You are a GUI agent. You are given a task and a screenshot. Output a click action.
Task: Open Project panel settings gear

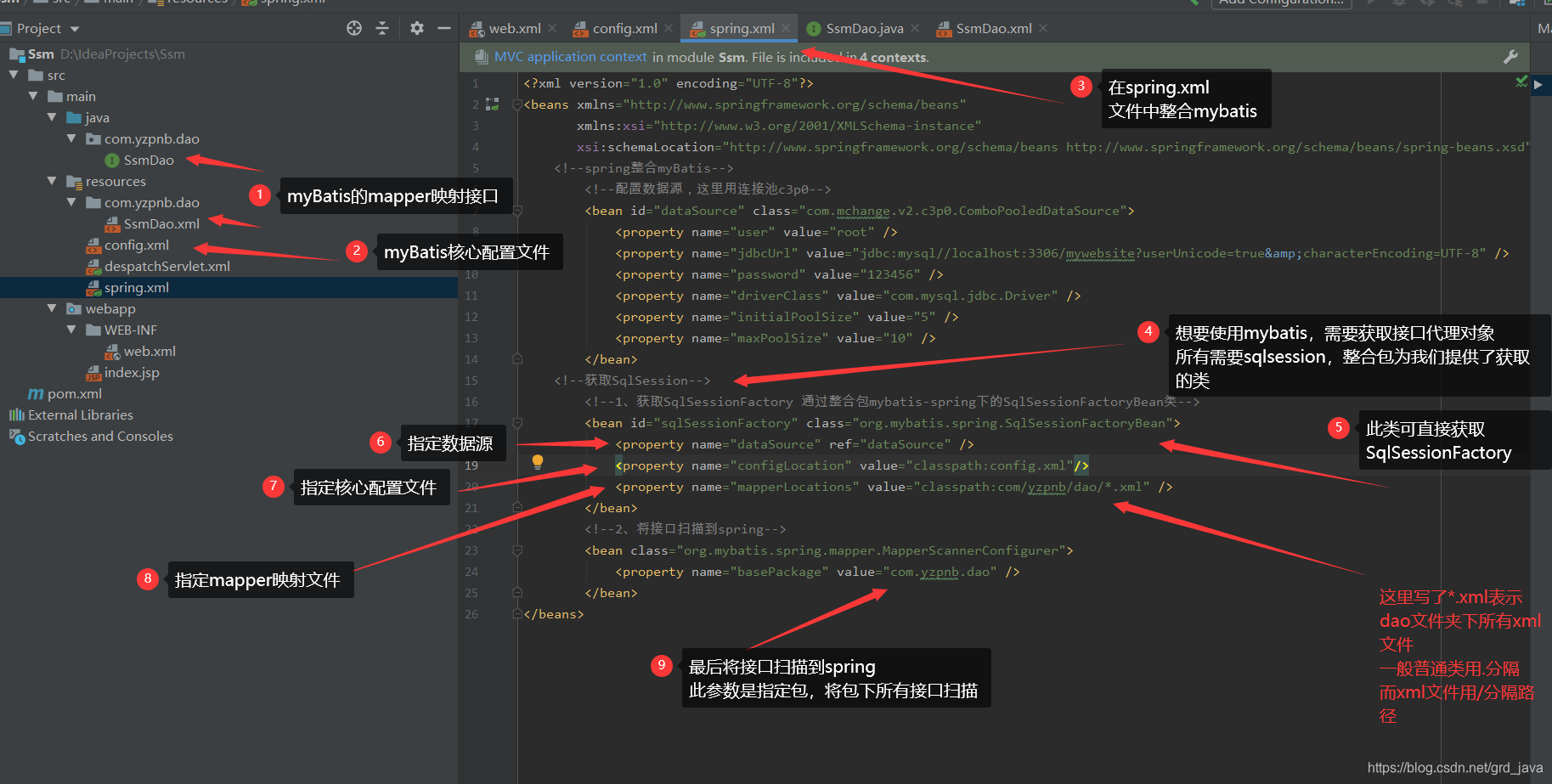(416, 28)
